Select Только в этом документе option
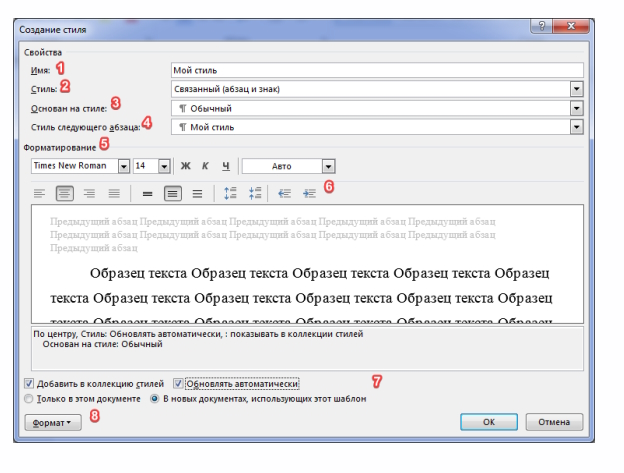This screenshot has height=473, width=624. point(29,398)
